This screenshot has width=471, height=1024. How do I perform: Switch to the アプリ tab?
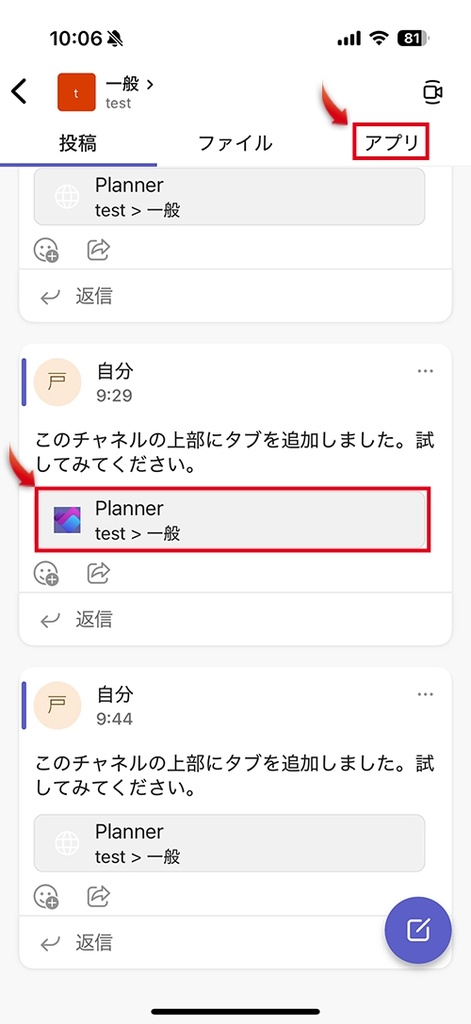click(x=391, y=142)
